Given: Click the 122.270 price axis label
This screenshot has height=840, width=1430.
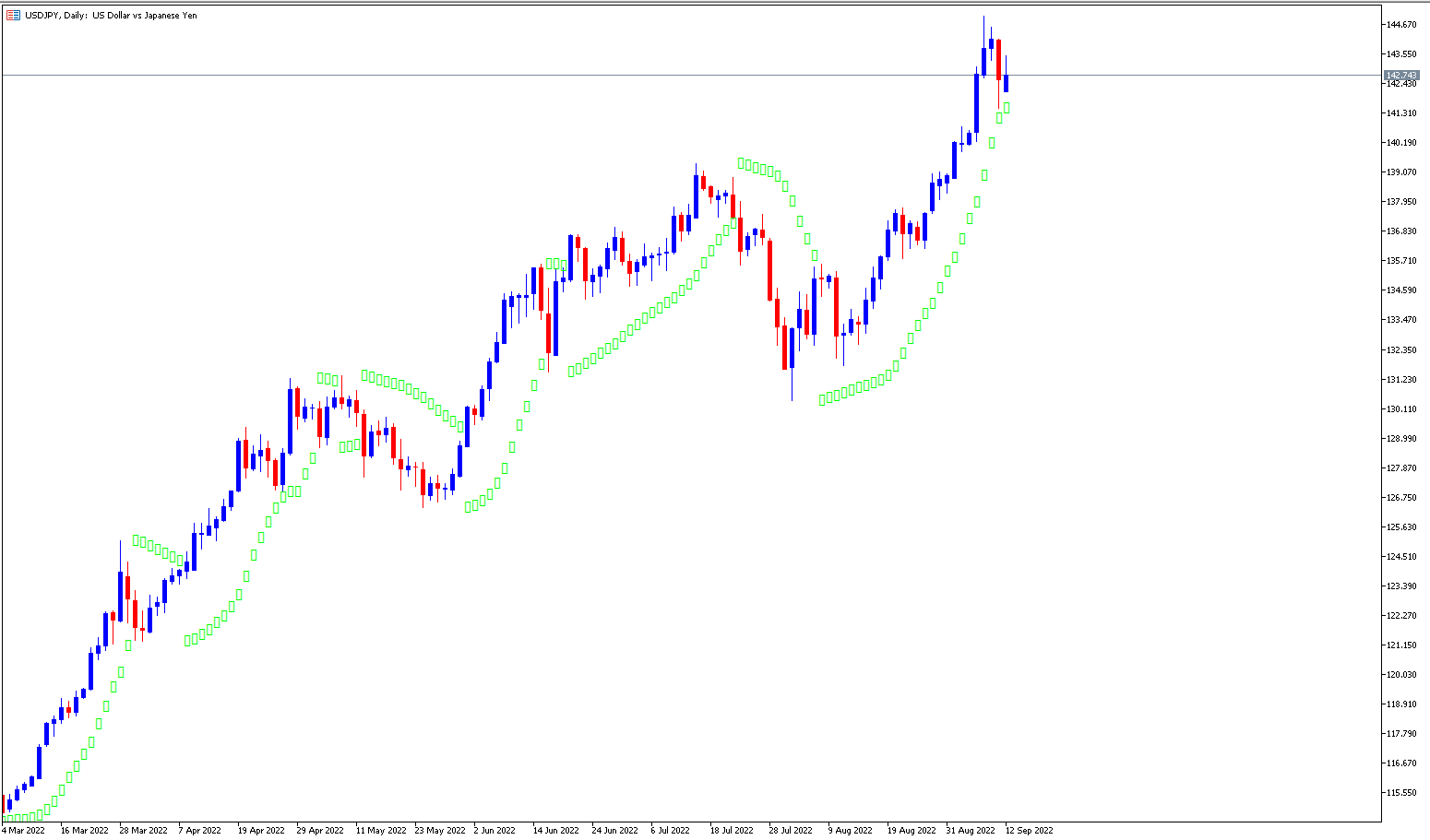Looking at the screenshot, I should tap(1401, 615).
